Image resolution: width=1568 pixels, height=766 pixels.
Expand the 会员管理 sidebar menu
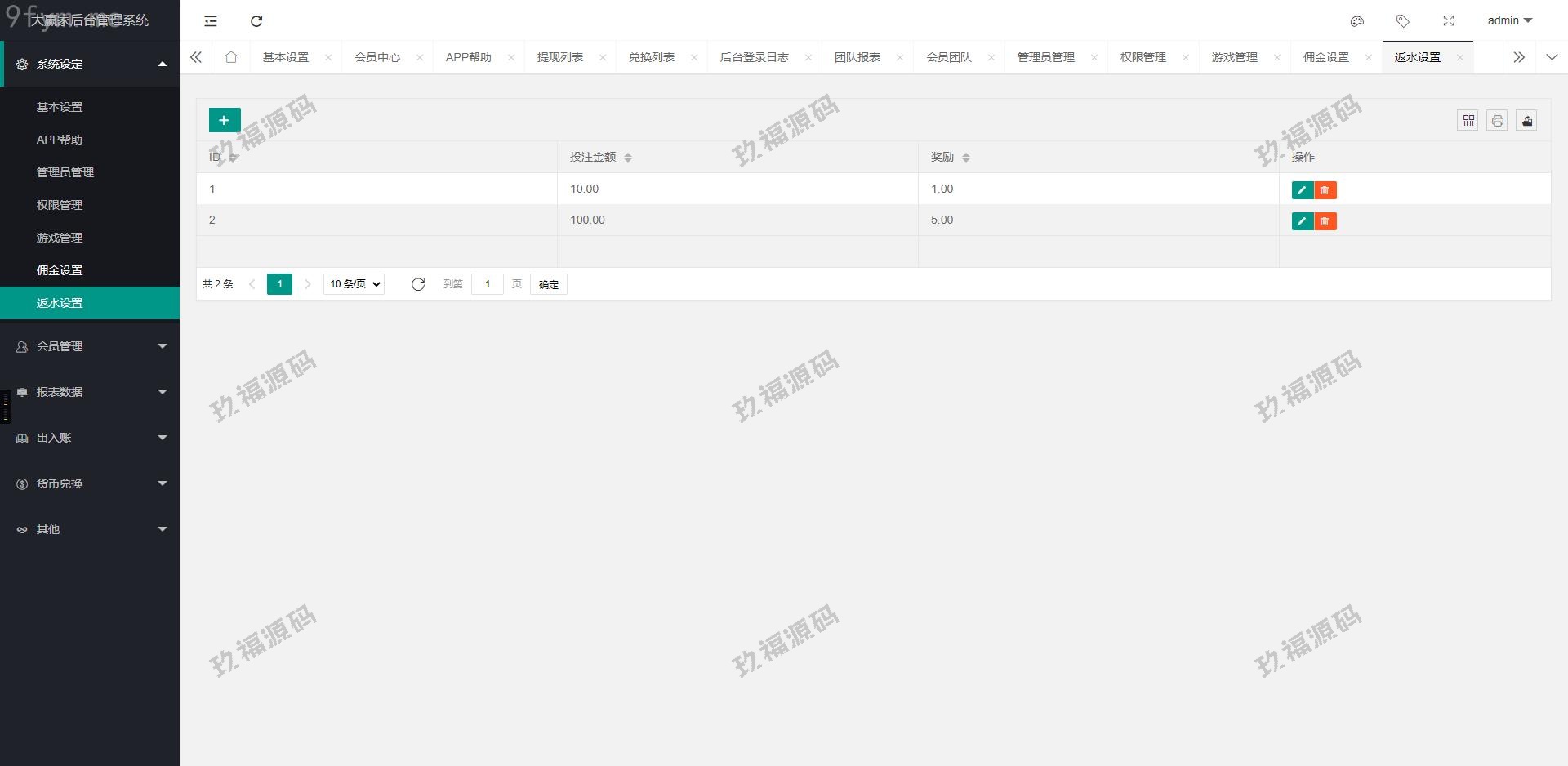pyautogui.click(x=90, y=346)
